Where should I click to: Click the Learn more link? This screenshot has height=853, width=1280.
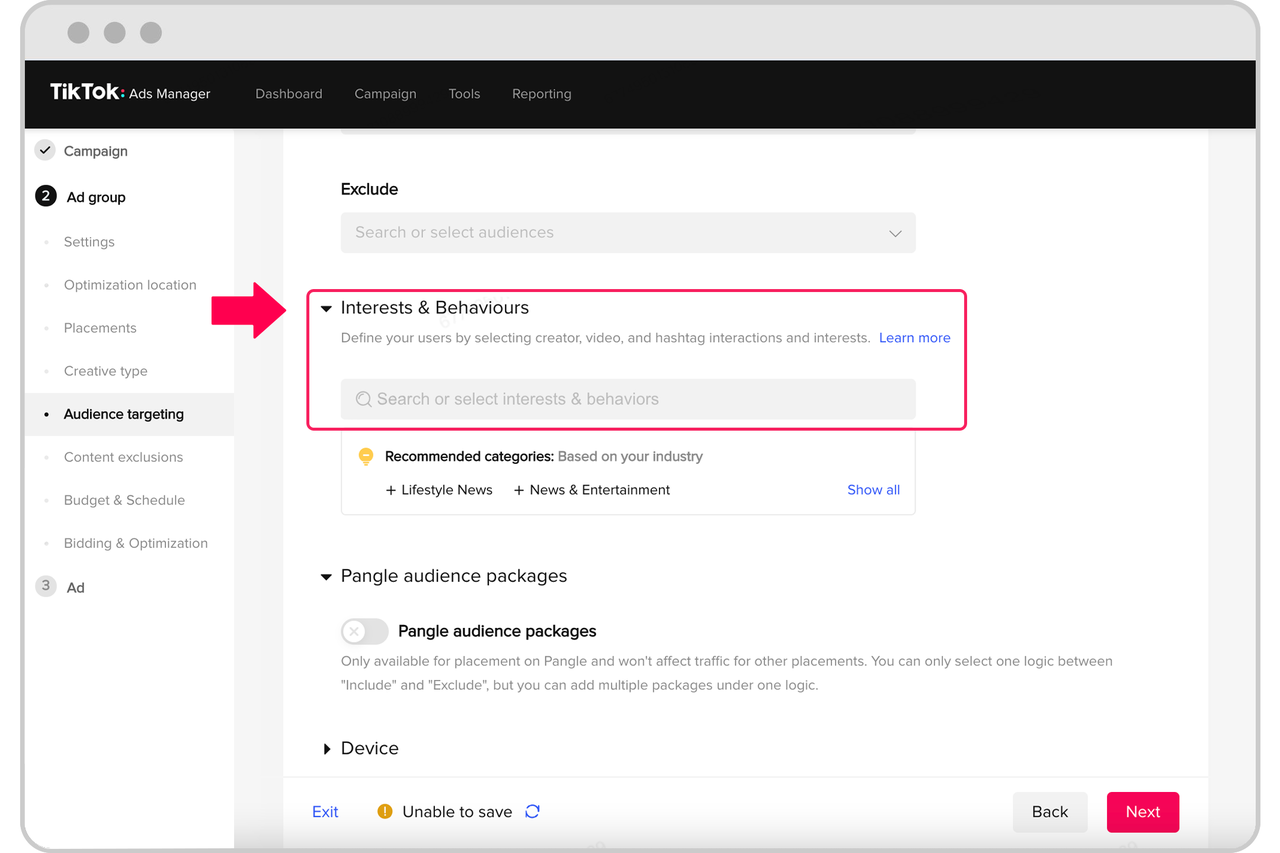pos(914,337)
